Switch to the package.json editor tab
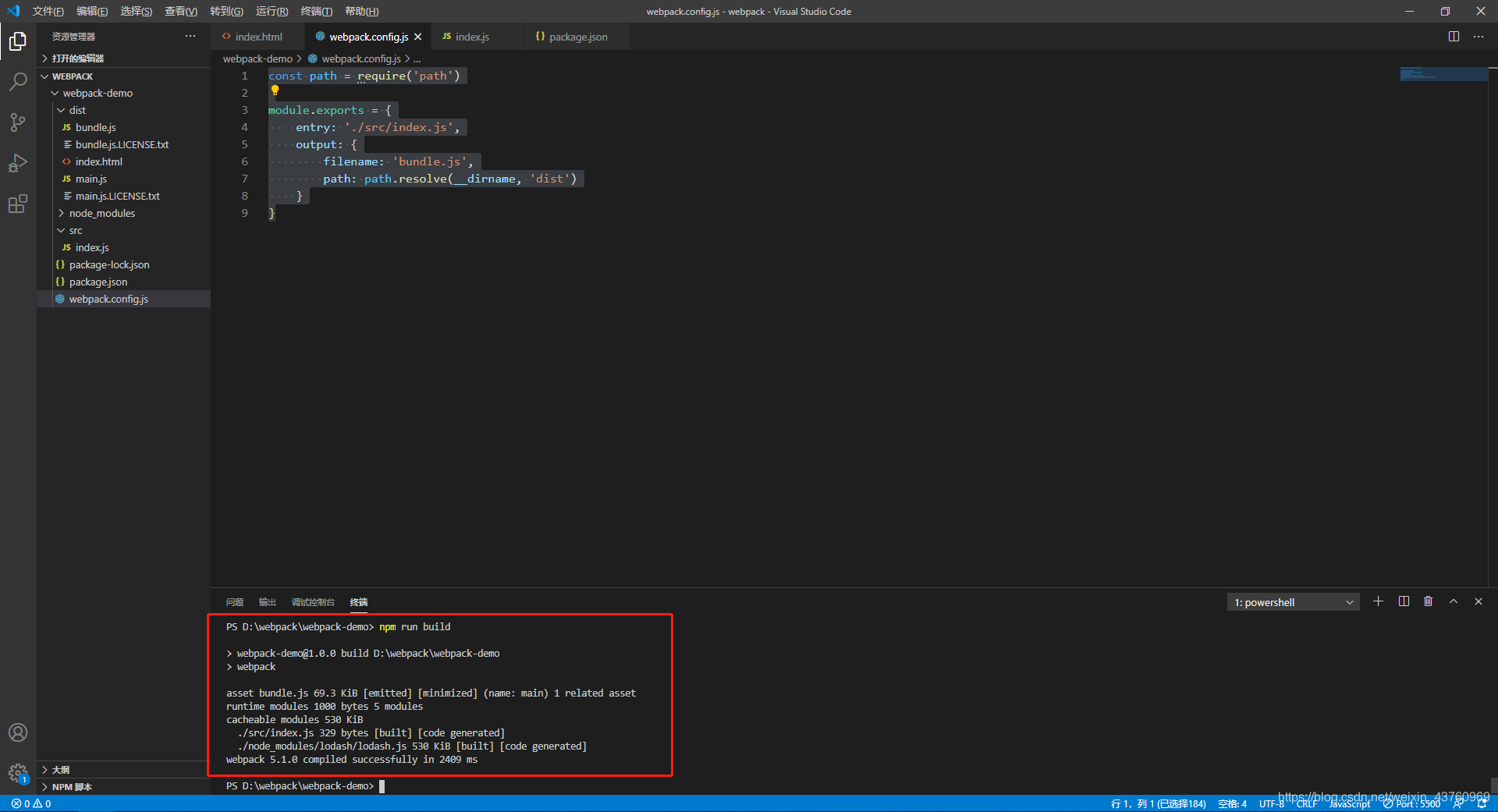 [x=577, y=37]
